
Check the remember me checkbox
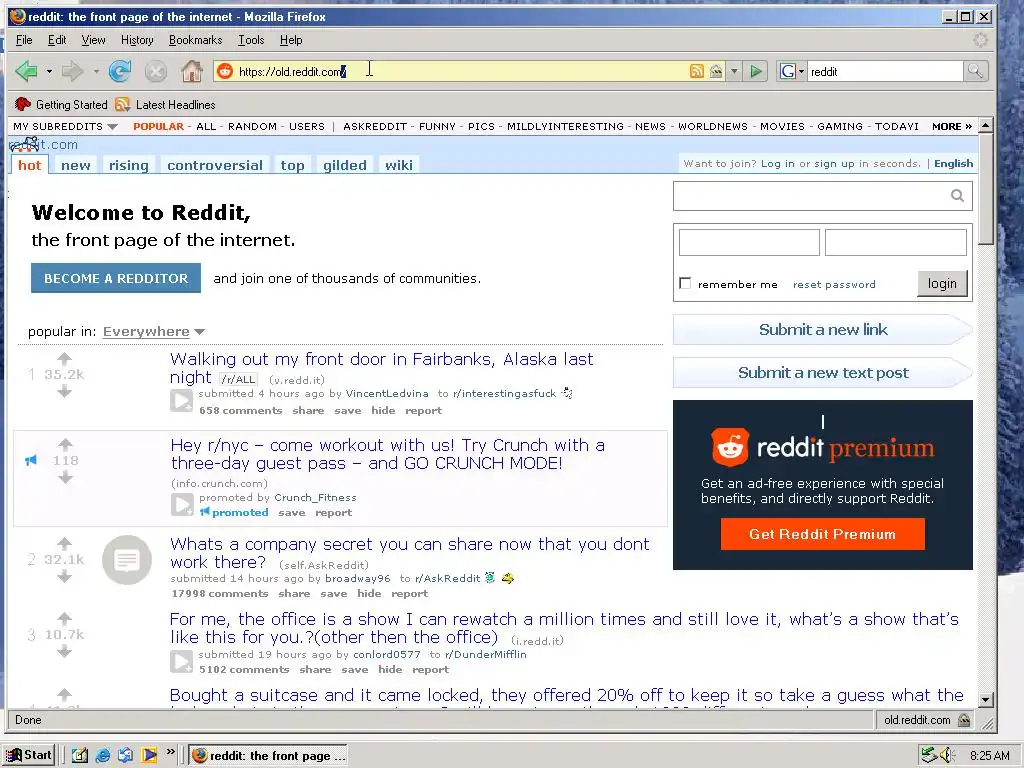pos(685,283)
